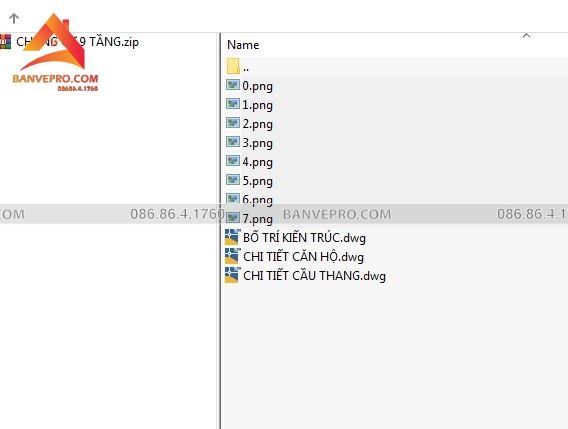This screenshot has height=429, width=568.
Task: Select the 2.png image file icon
Action: click(233, 123)
